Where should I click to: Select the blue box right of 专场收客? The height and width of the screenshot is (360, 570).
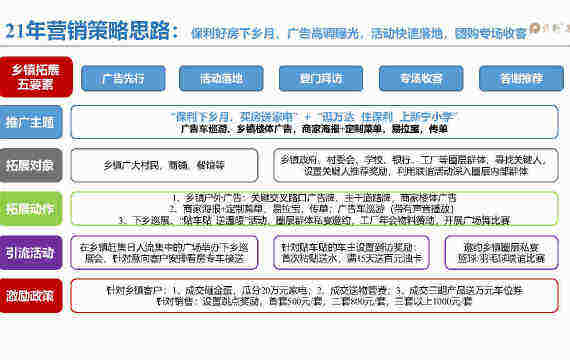tap(521, 78)
